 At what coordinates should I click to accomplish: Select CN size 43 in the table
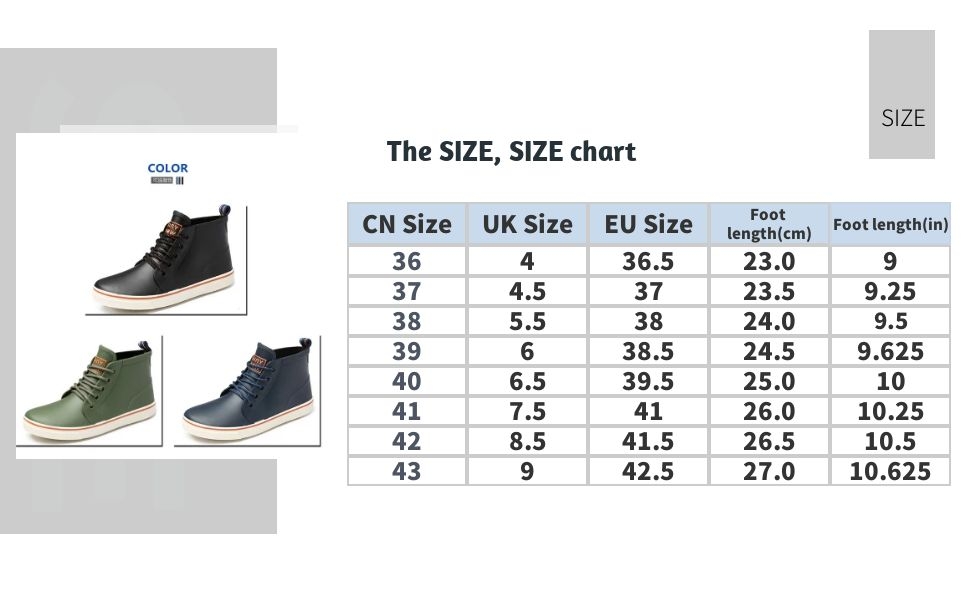pyautogui.click(x=407, y=471)
